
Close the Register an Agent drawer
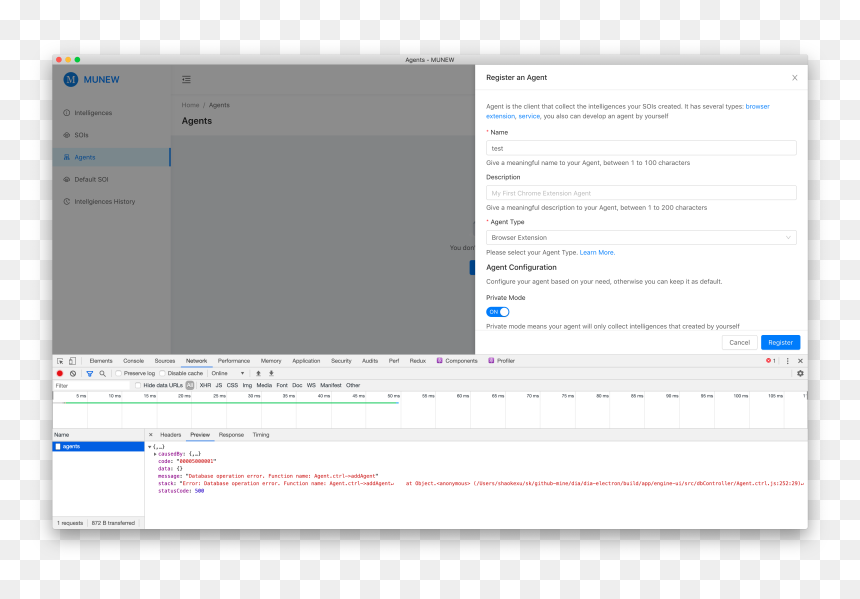tap(795, 78)
